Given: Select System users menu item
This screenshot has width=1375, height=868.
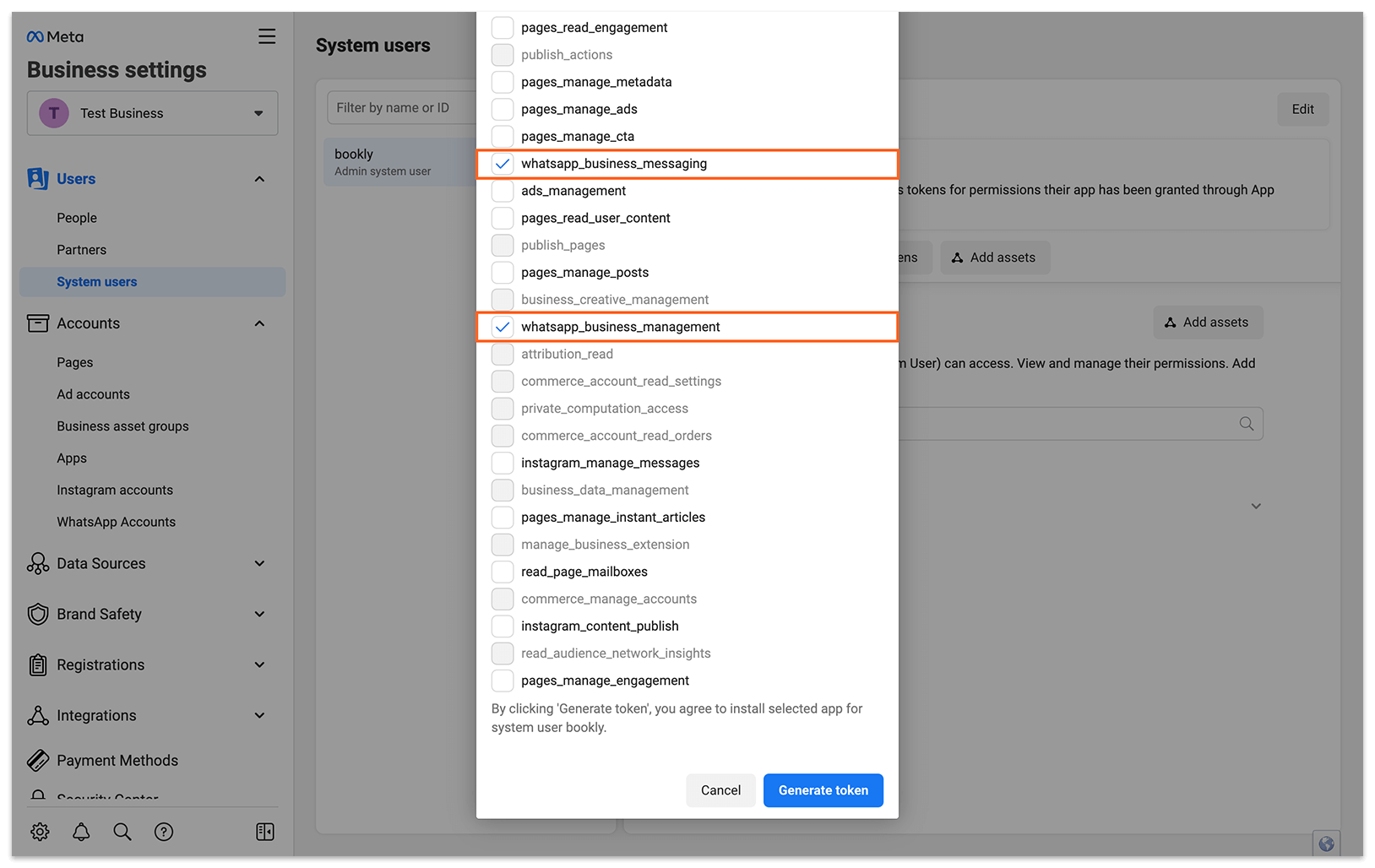Looking at the screenshot, I should [153, 282].
